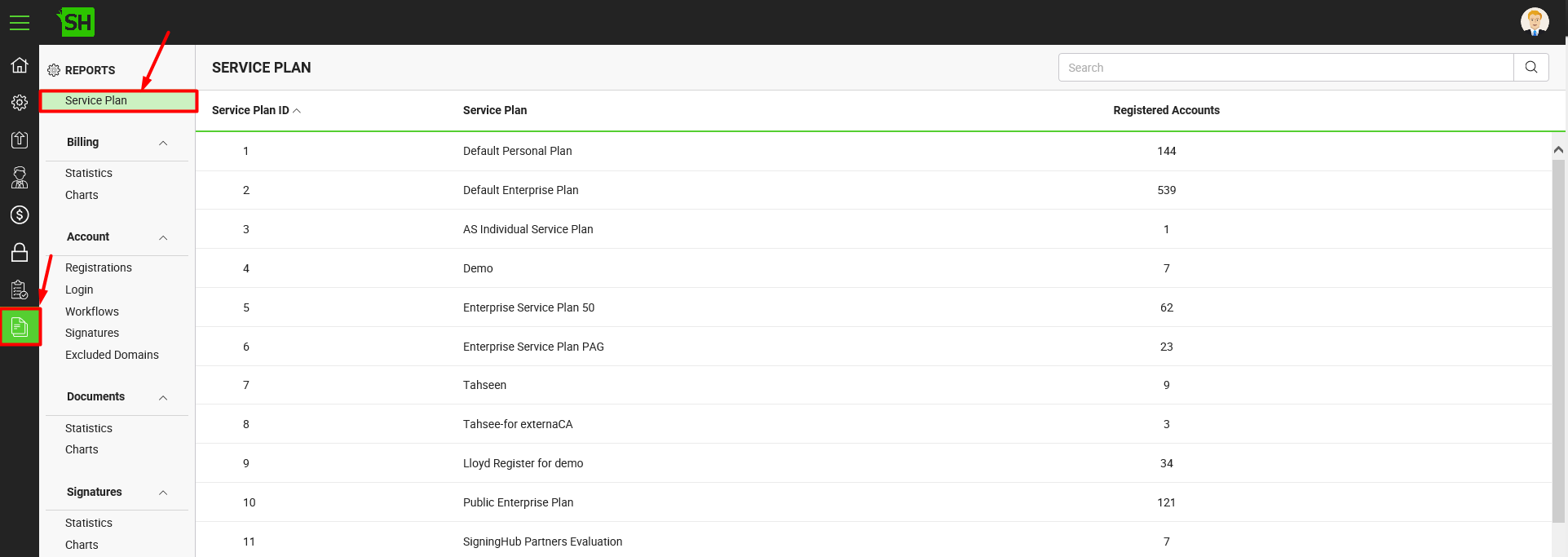Open Account Login report
The image size is (1568, 557).
(x=79, y=290)
